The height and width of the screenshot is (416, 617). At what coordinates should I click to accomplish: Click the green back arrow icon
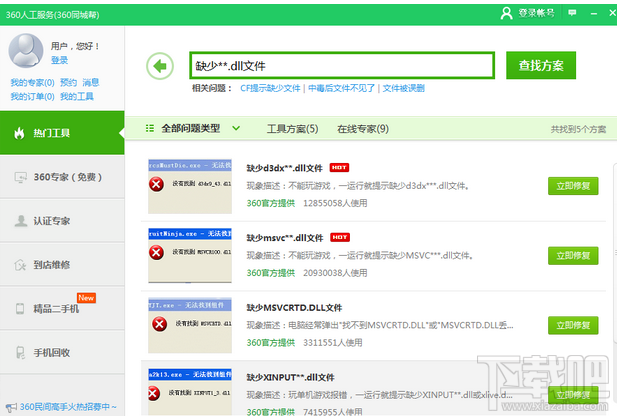pyautogui.click(x=160, y=66)
